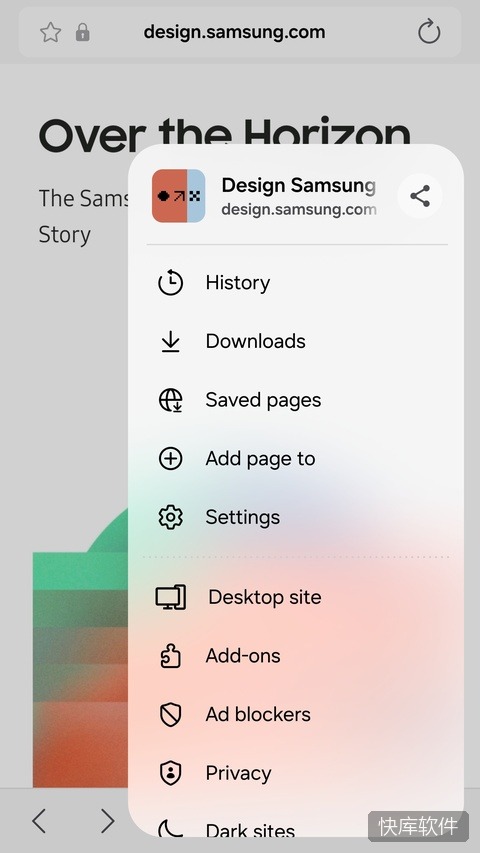Go forward with the right arrow
The width and height of the screenshot is (480, 853).
click(x=108, y=820)
